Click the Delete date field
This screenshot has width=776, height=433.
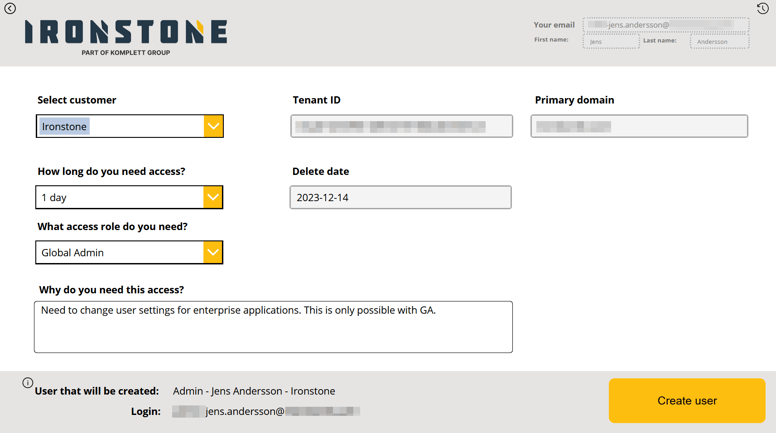coord(401,197)
